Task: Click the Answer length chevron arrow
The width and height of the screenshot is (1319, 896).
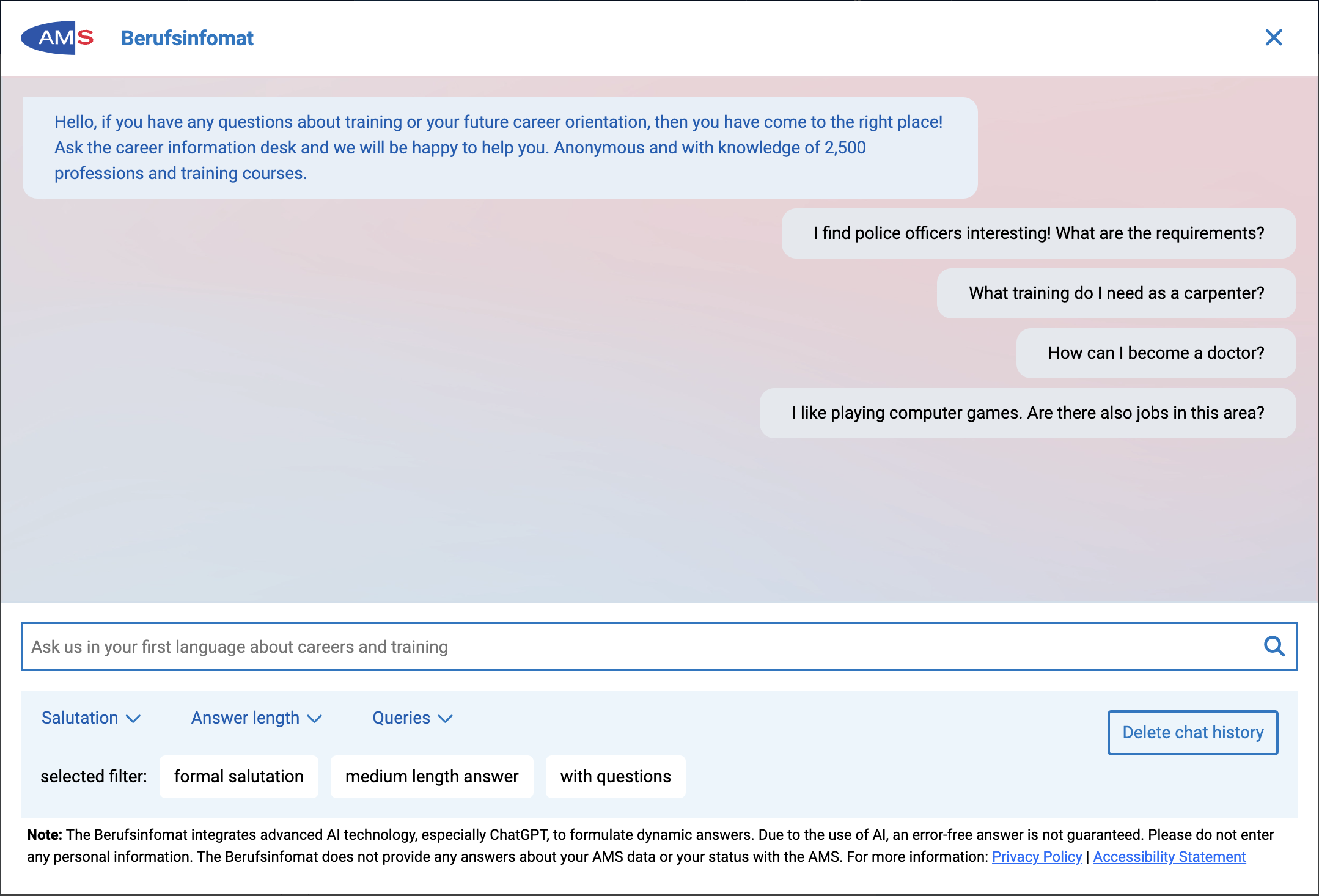Action: click(x=315, y=719)
